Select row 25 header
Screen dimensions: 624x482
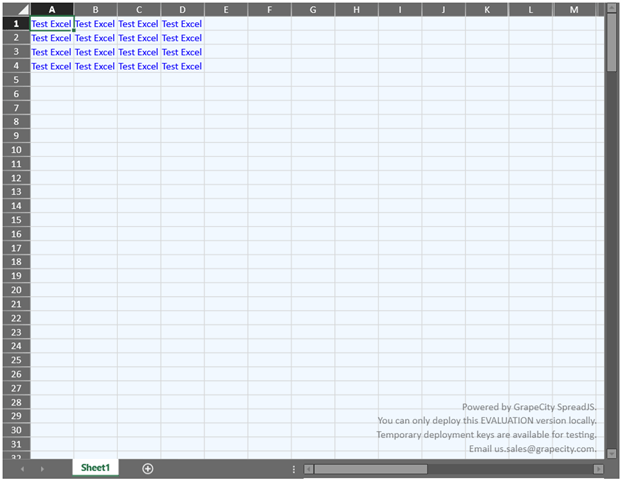tap(16, 360)
